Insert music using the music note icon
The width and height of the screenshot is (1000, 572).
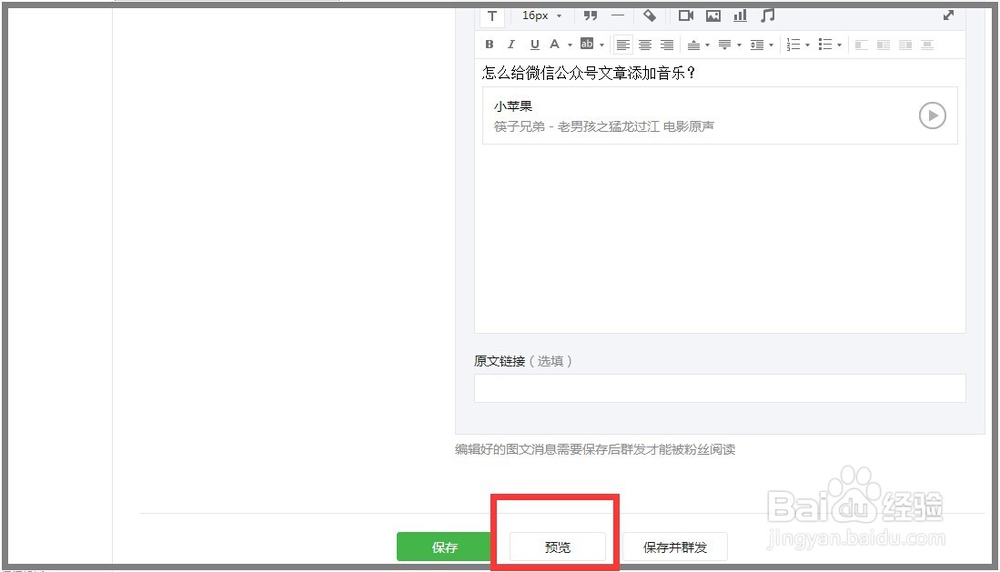tap(767, 15)
